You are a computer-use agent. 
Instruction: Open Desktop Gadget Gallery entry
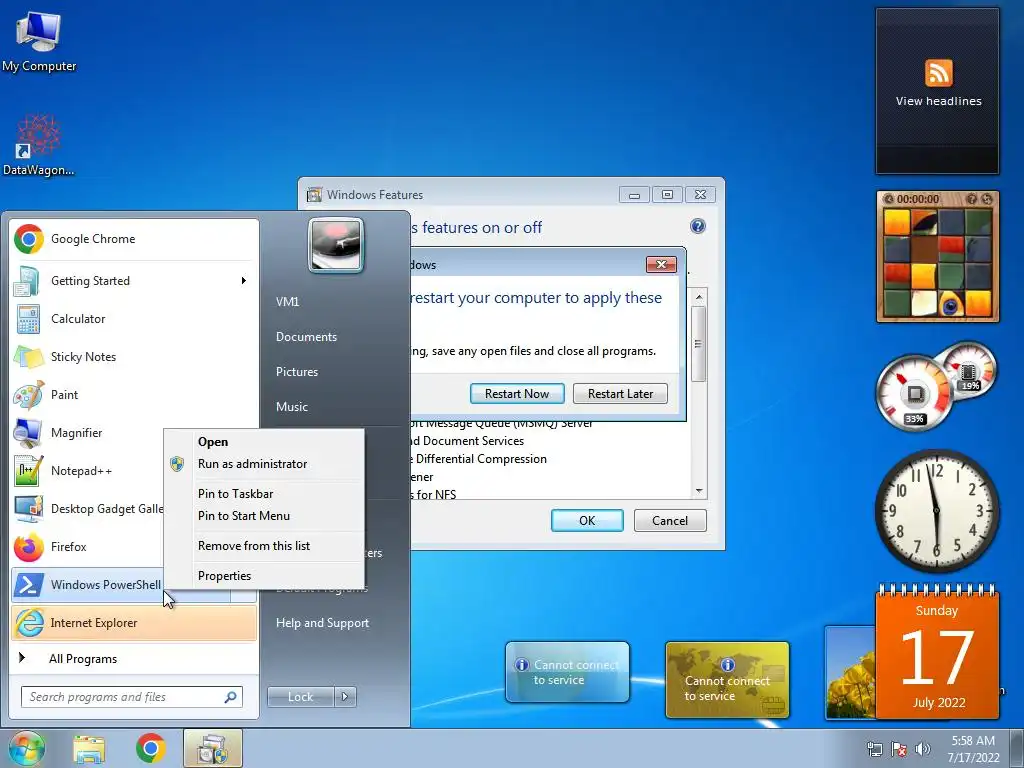87,509
